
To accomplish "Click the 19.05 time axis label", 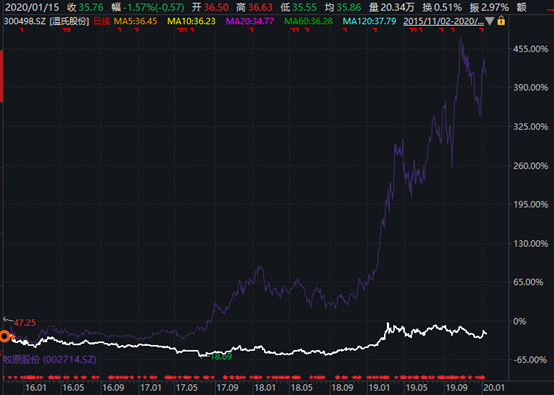I will [417, 388].
